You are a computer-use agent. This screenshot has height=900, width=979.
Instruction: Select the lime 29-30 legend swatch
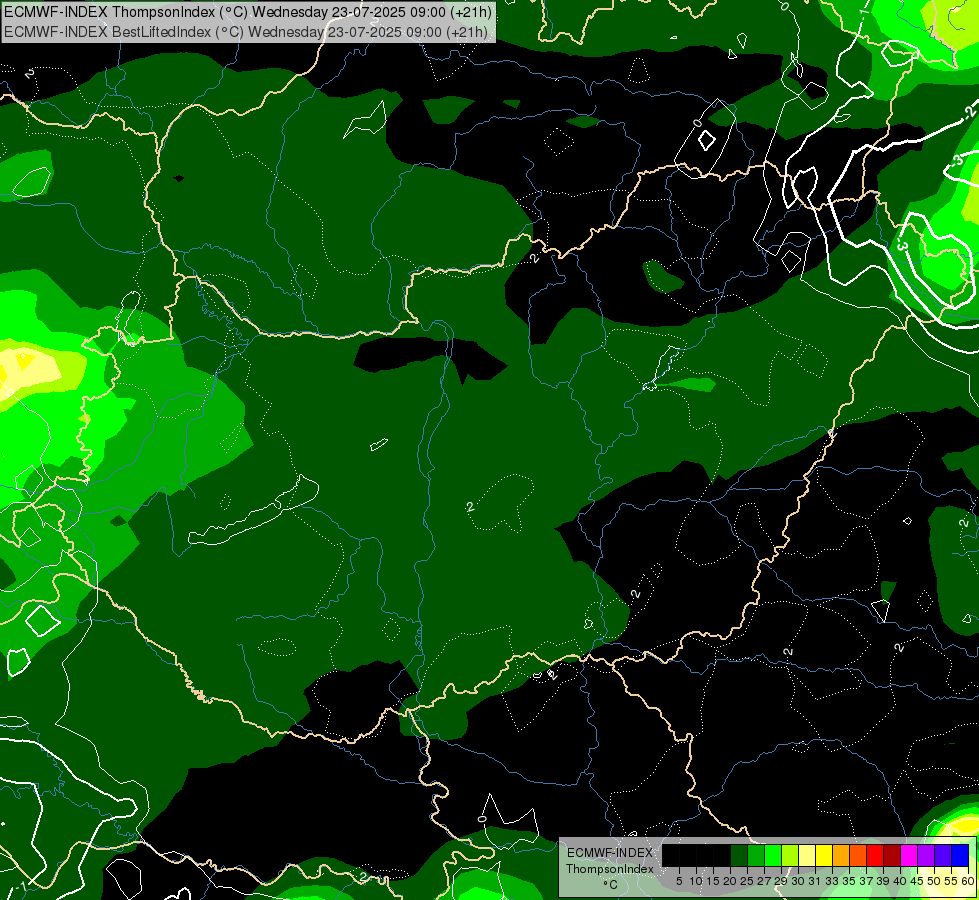[x=790, y=855]
